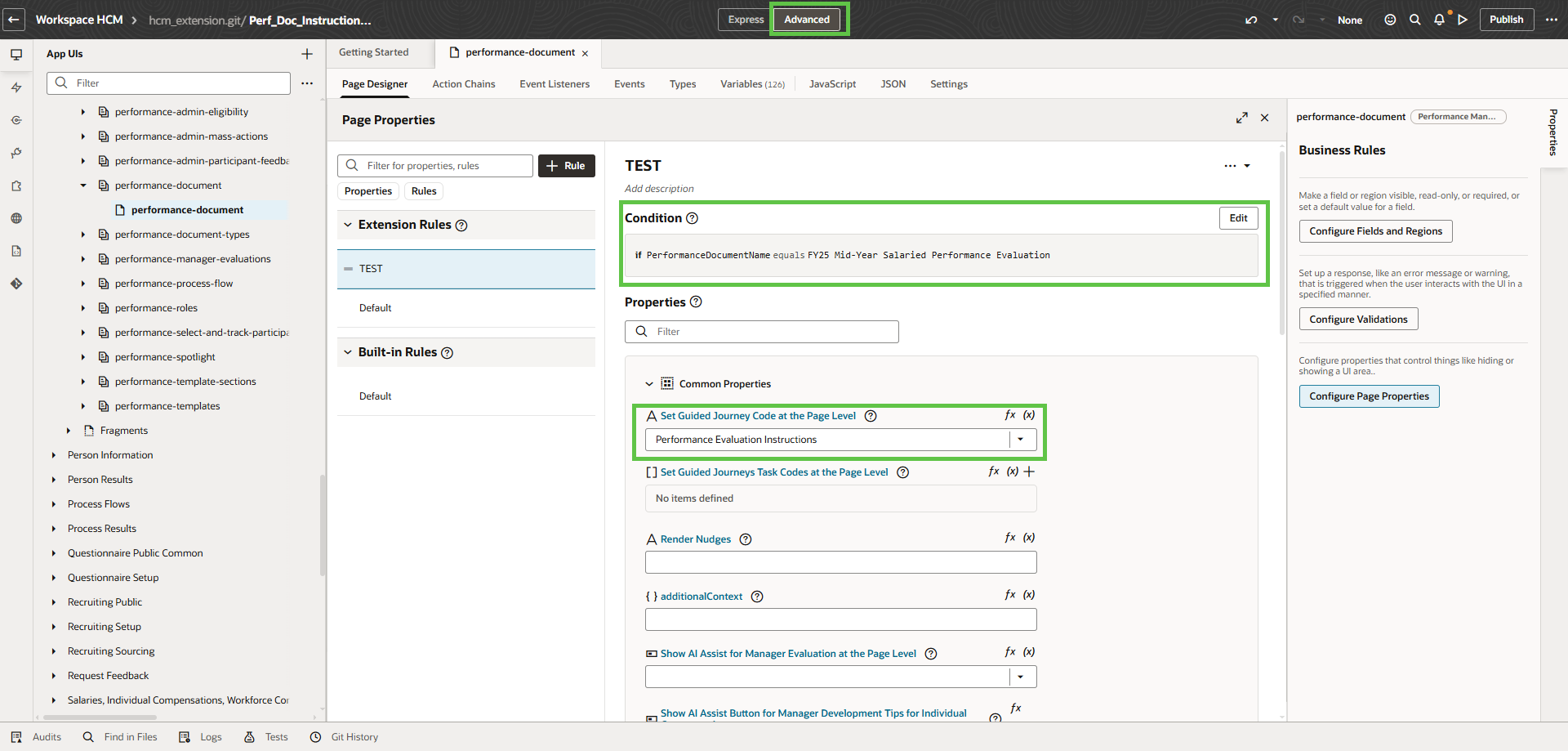Click the plus icon to add App UI

[307, 54]
